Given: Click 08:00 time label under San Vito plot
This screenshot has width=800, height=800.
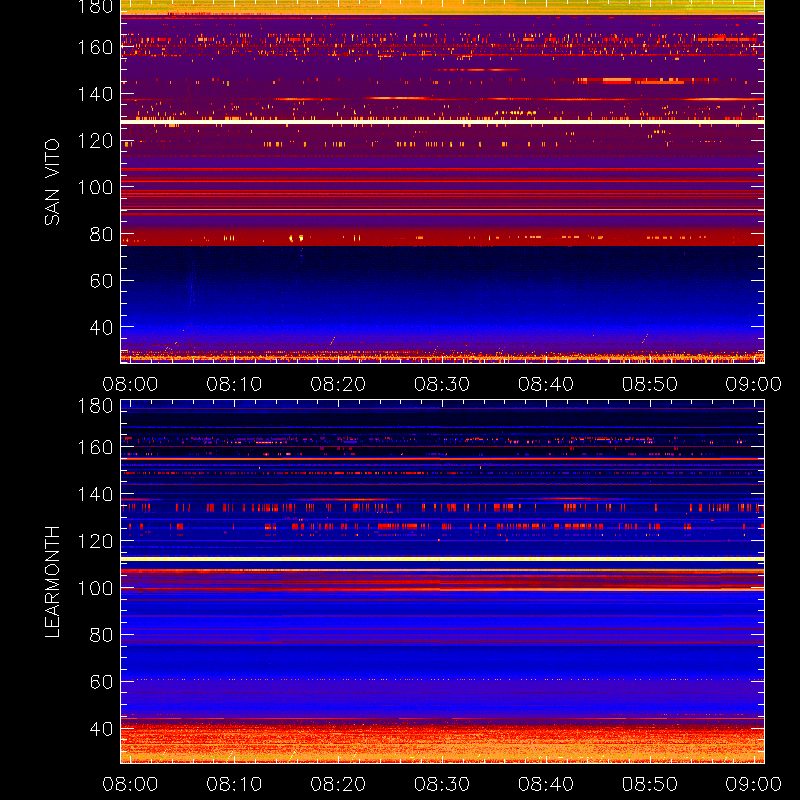Looking at the screenshot, I should pyautogui.click(x=130, y=384).
